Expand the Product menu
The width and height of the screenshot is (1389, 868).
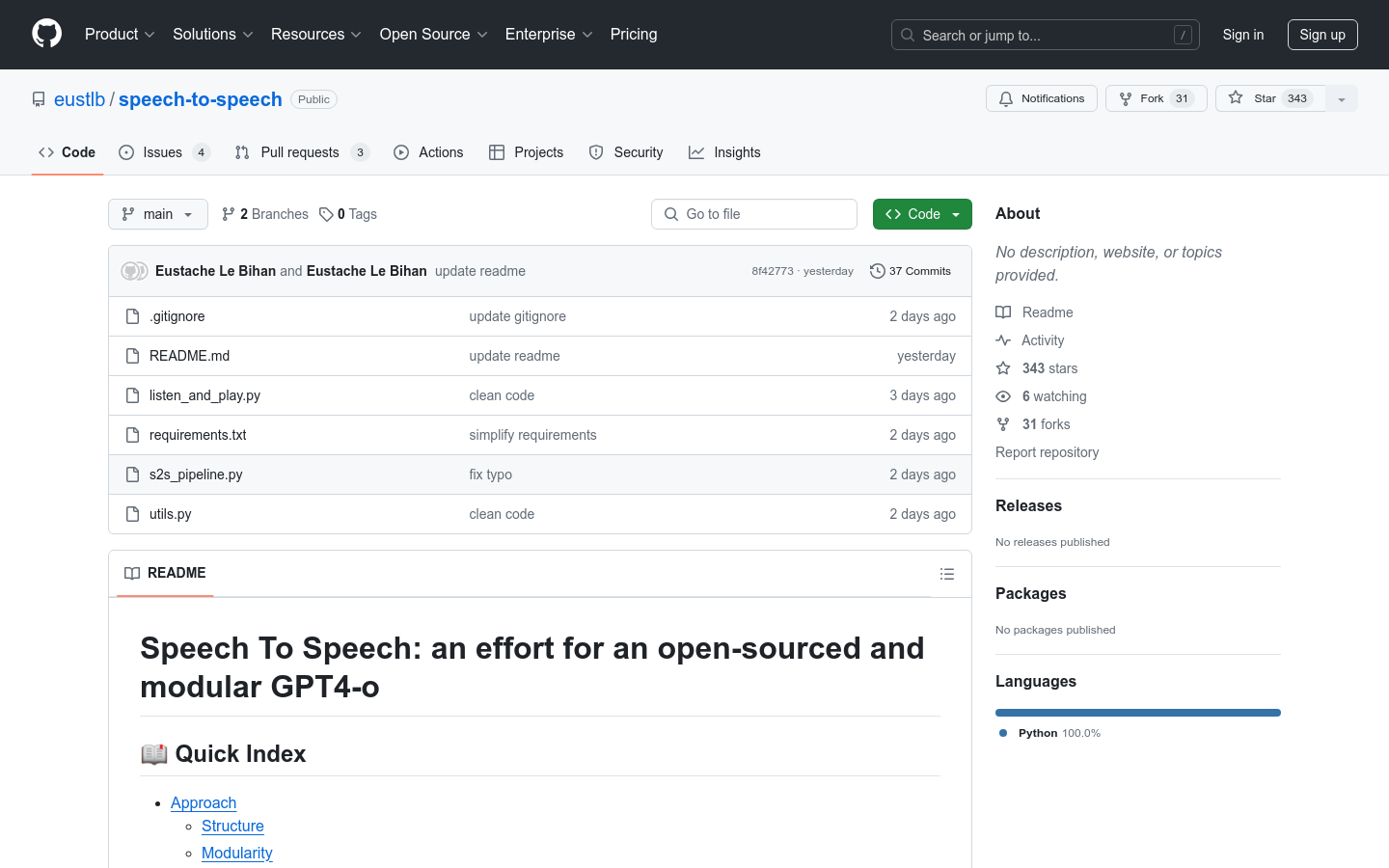(120, 35)
